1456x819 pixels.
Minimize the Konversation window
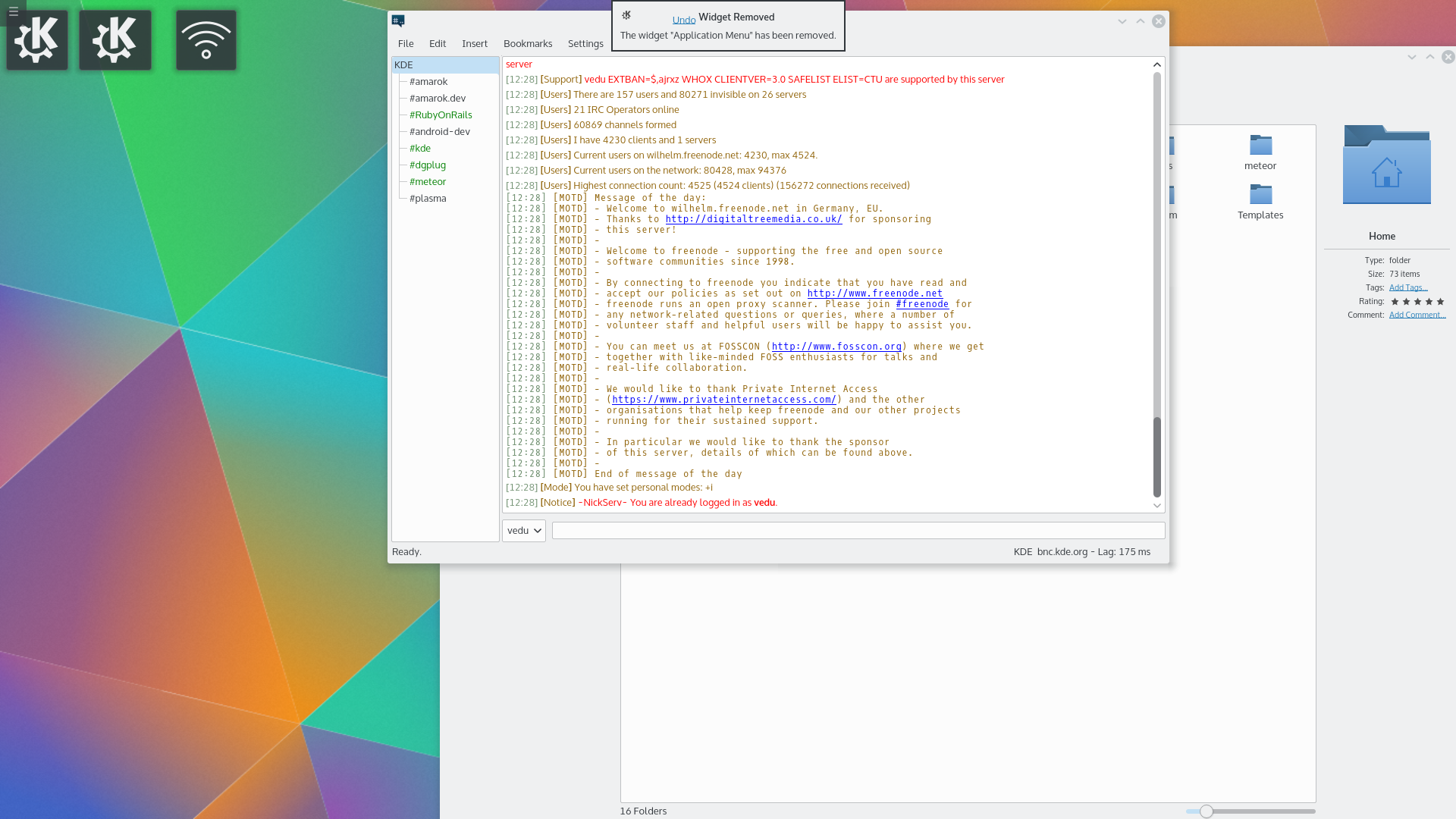(1122, 21)
